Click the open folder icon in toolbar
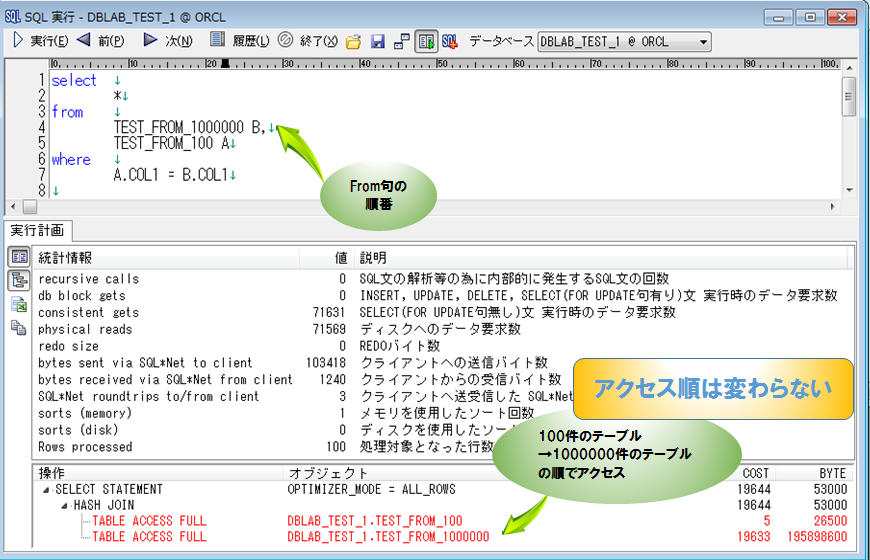870x560 pixels. pos(353,42)
